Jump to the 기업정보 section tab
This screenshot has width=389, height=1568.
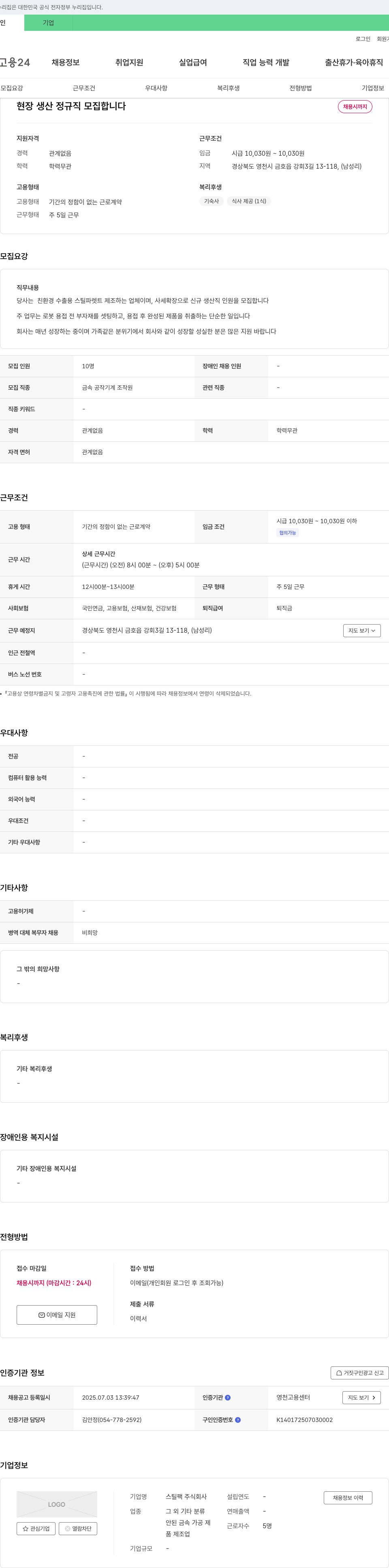(x=373, y=88)
